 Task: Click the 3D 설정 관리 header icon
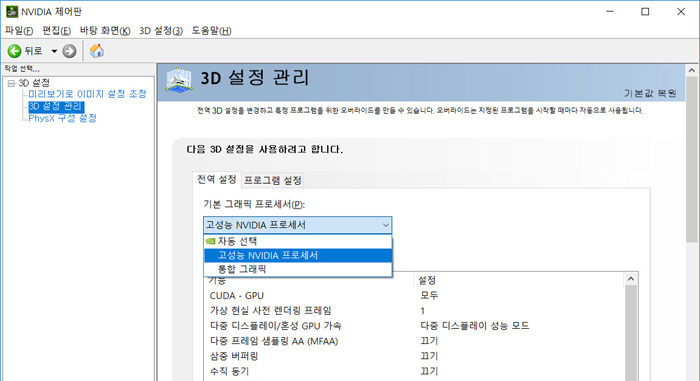coord(179,80)
